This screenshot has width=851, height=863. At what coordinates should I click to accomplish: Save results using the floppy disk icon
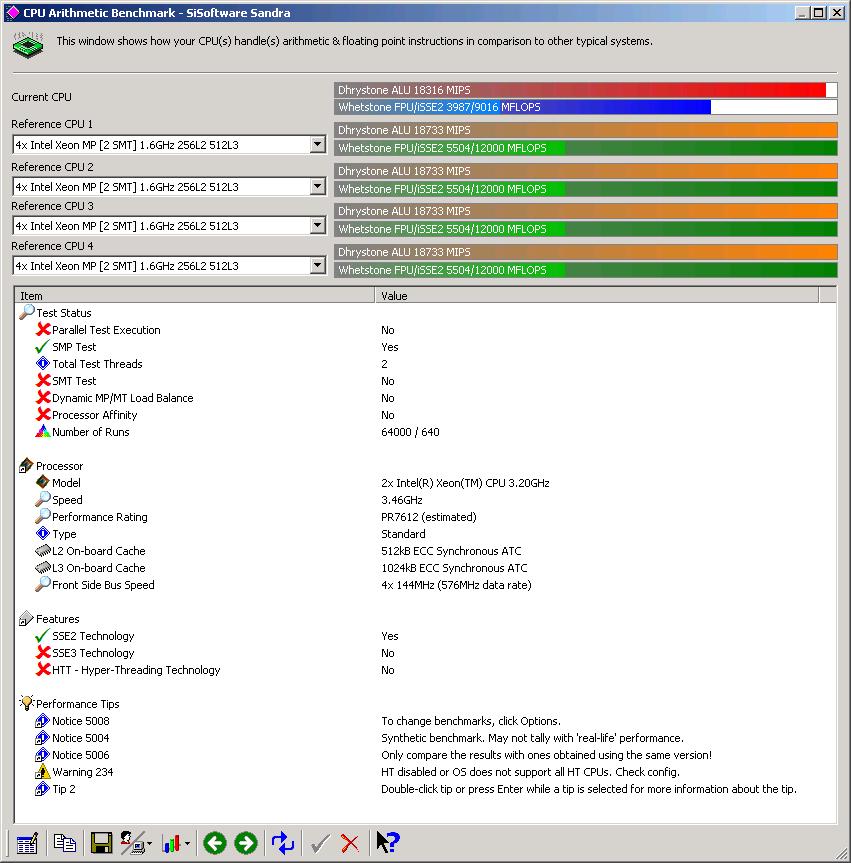[x=101, y=843]
